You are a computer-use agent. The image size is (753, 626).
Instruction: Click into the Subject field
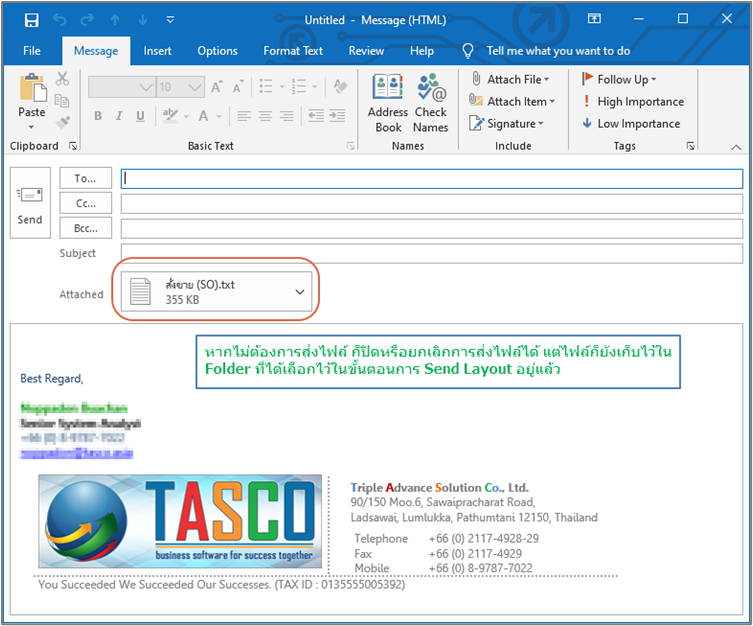pos(431,253)
